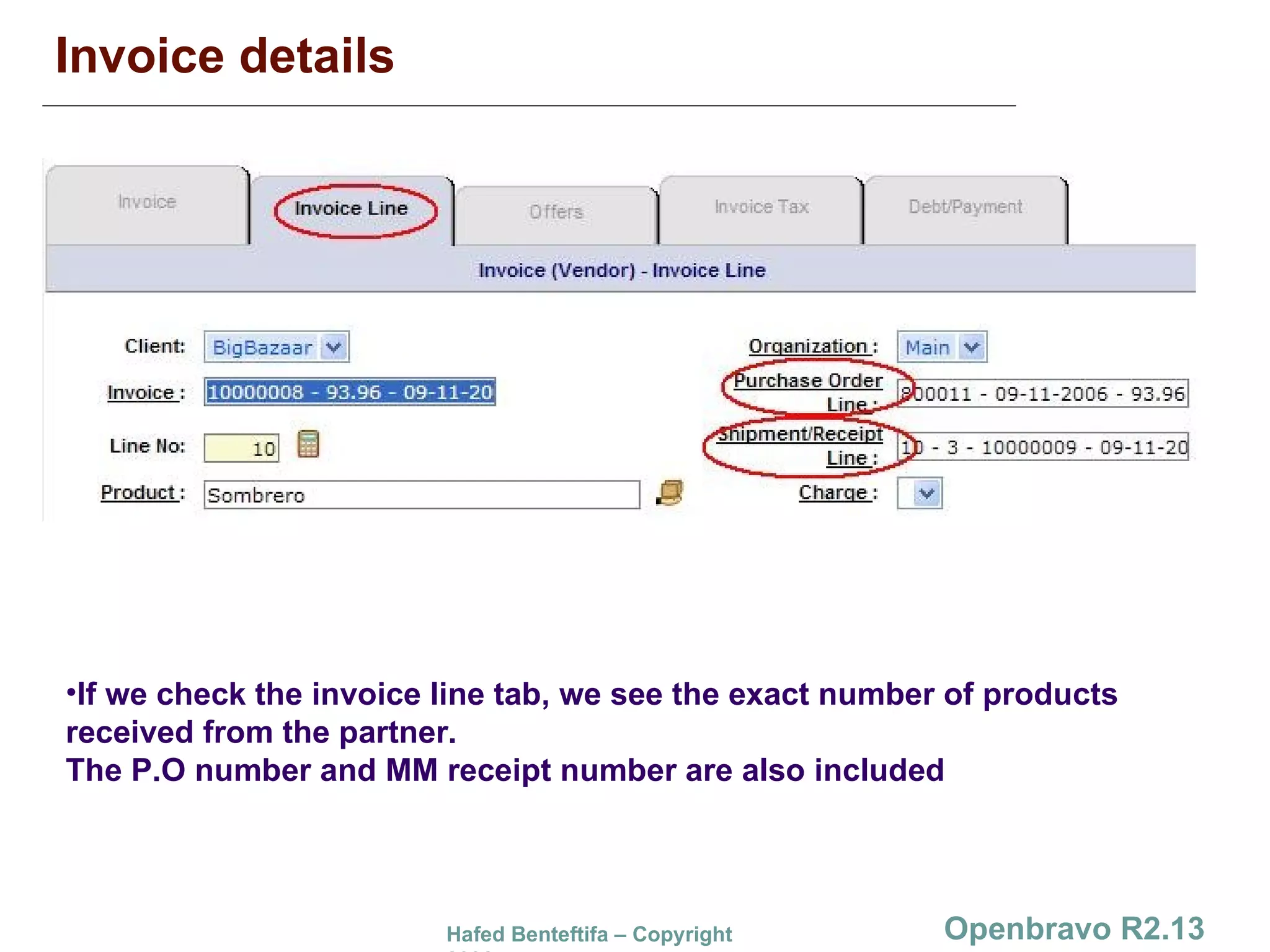
Task: Click the Product field containing Sombrero
Action: pos(422,495)
